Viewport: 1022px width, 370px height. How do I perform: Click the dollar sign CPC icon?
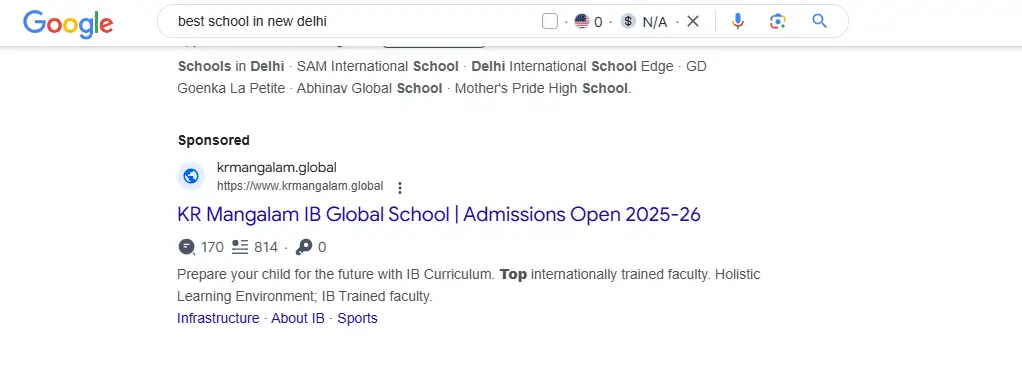[x=628, y=21]
